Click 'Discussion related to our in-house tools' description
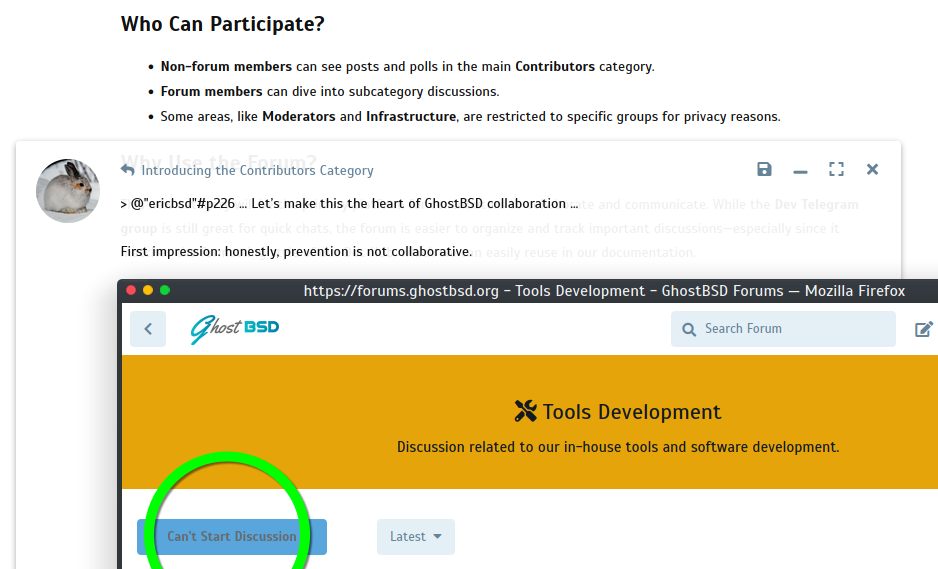This screenshot has height=569, width=938. pyautogui.click(x=618, y=447)
